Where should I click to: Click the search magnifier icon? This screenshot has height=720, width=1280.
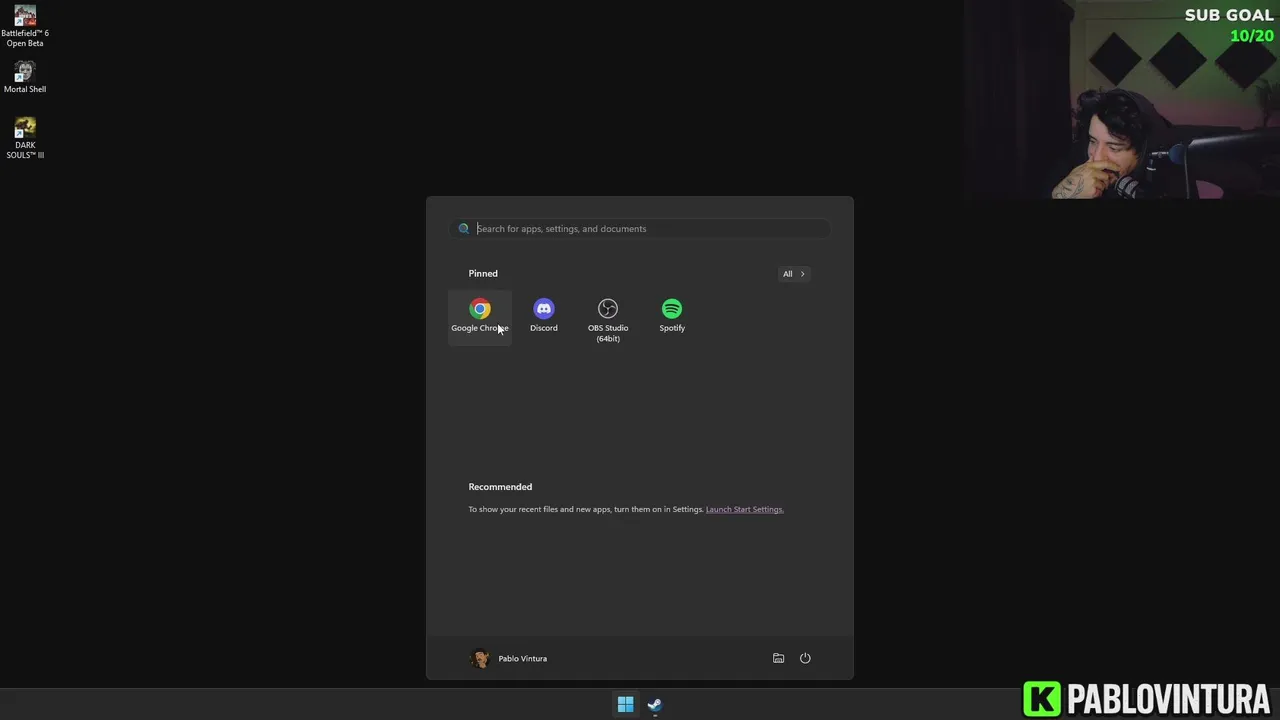[464, 229]
